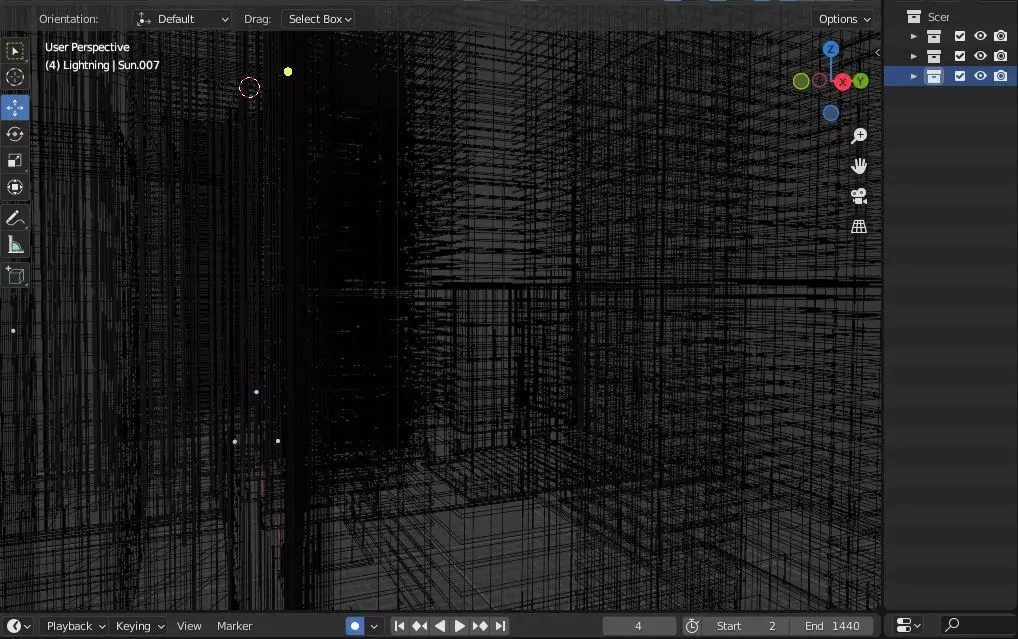Toggle auto keying record button
The image size is (1018, 639).
pyautogui.click(x=354, y=626)
